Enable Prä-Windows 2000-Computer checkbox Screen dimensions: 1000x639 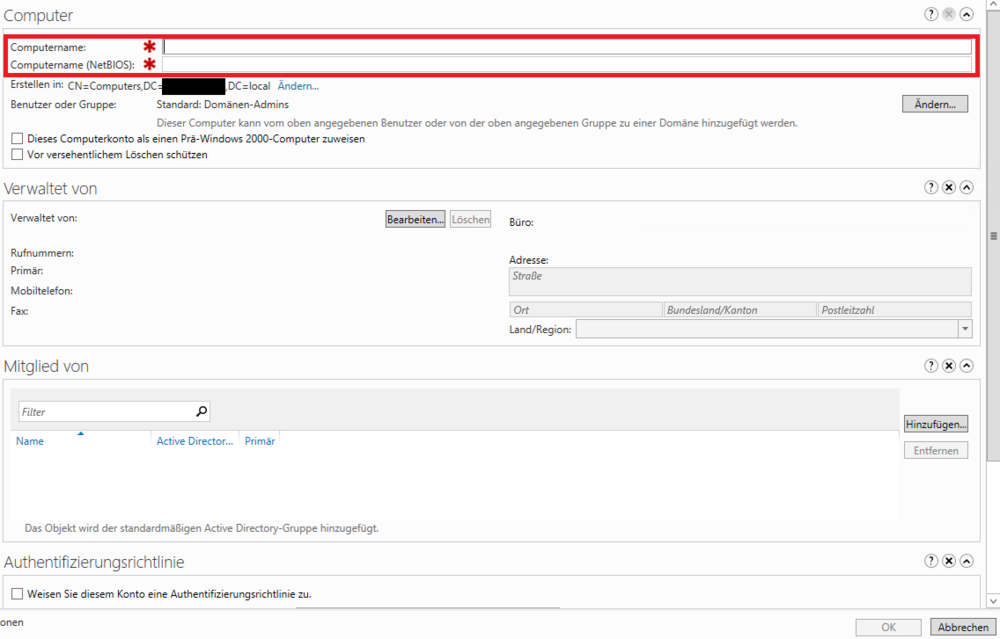pos(17,139)
